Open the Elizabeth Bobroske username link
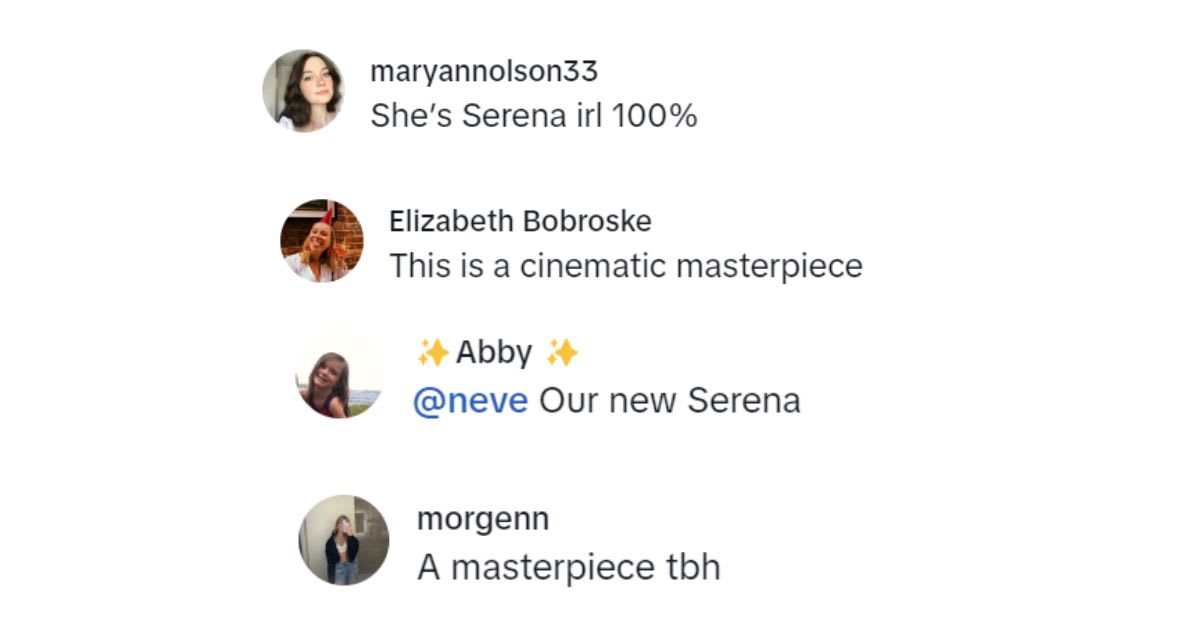Image resolution: width=1200 pixels, height=630 pixels. click(x=520, y=221)
